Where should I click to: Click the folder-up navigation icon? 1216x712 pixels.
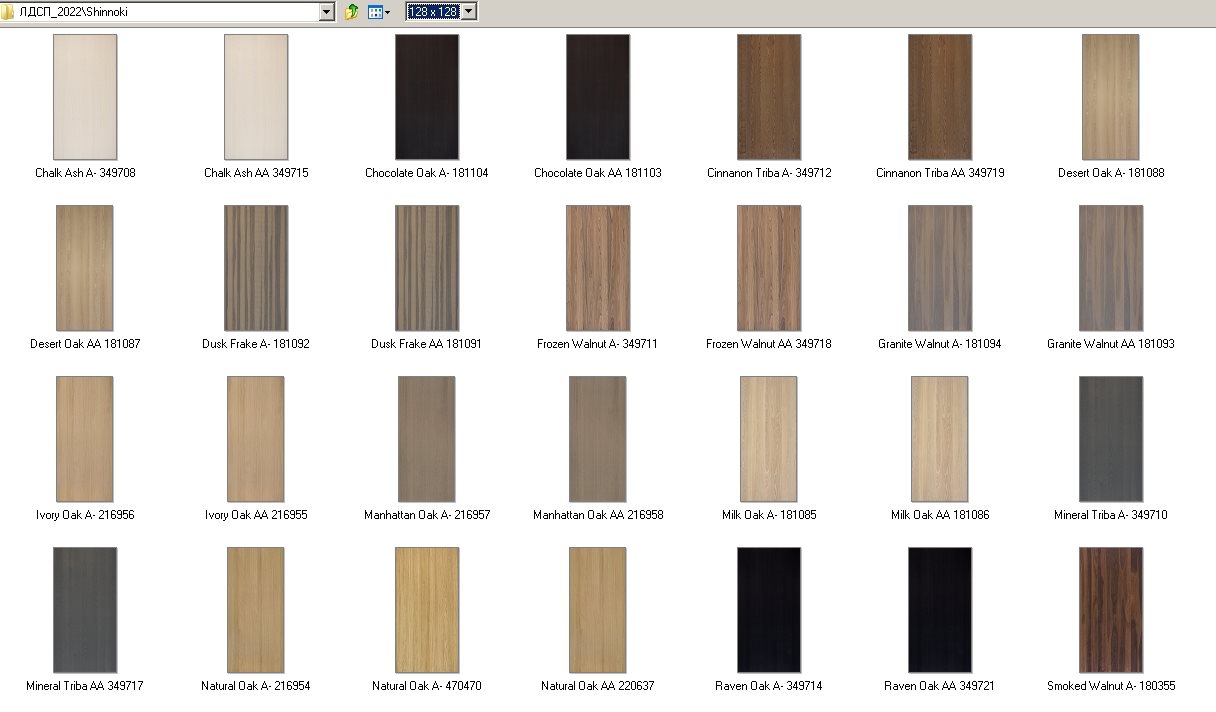point(351,12)
